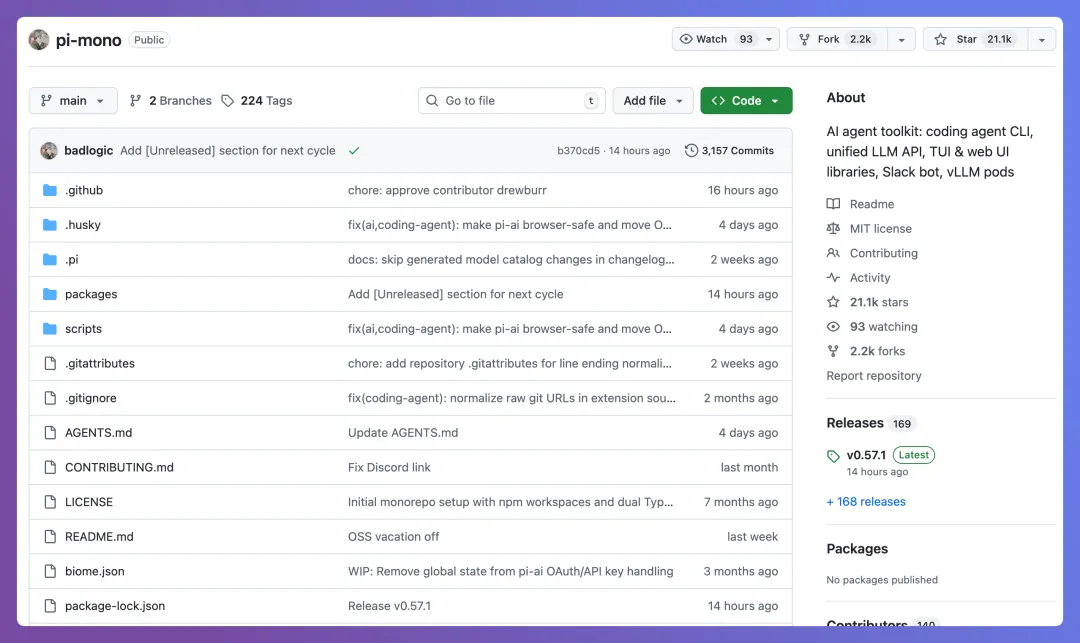Open 'chore: approve contributor drewburr' commit message
This screenshot has height=643, width=1080.
(x=447, y=190)
